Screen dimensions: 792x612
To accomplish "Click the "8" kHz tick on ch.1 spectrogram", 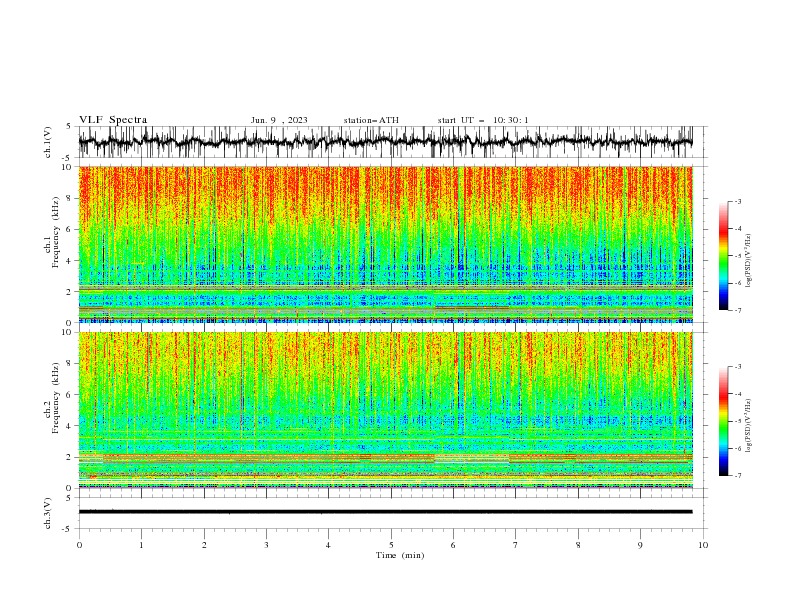I will click(71, 198).
